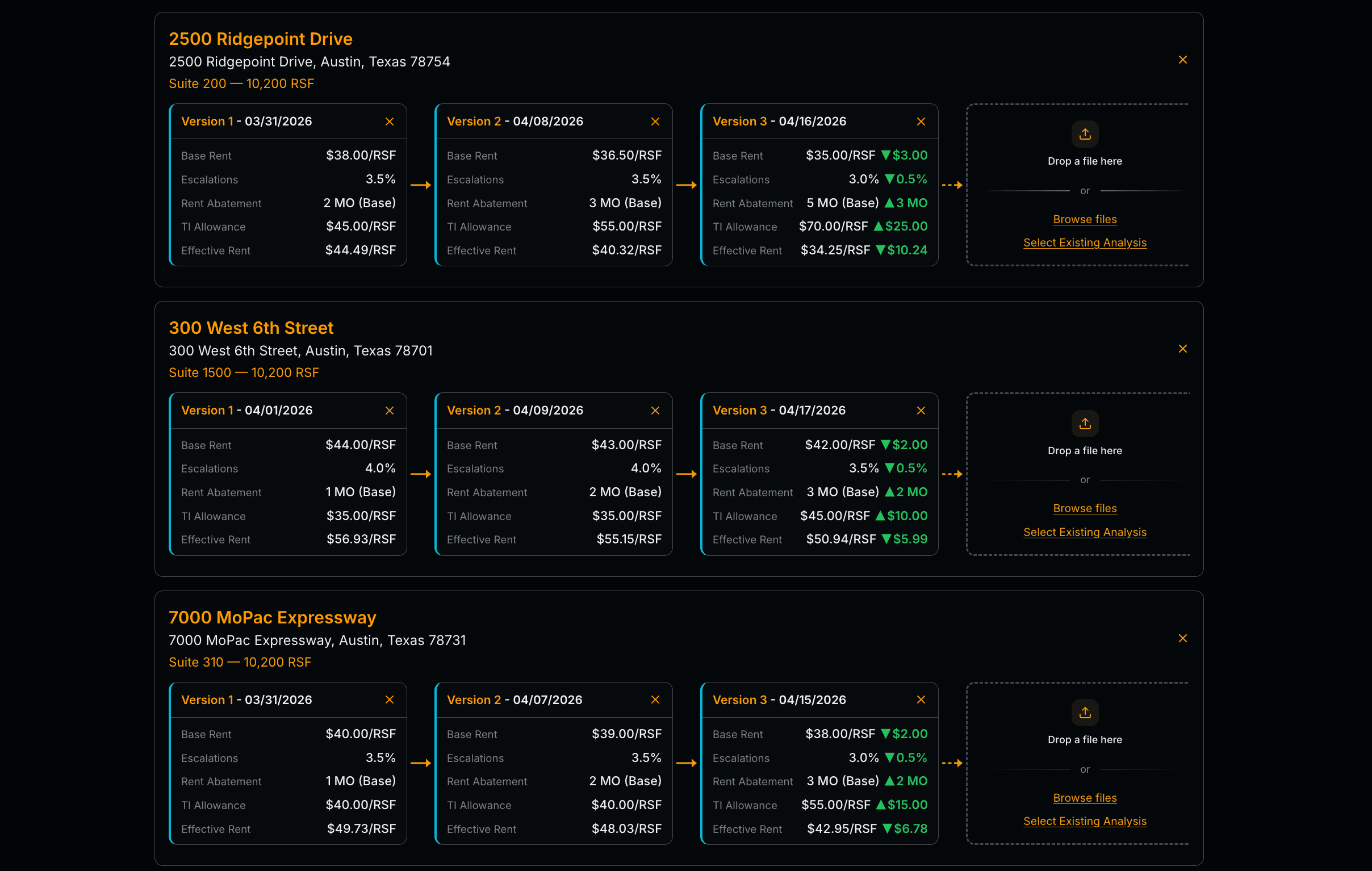Image resolution: width=1372 pixels, height=871 pixels.
Task: Dismiss Version 3 of 2500 Ridgepoint Drive
Action: pos(921,122)
